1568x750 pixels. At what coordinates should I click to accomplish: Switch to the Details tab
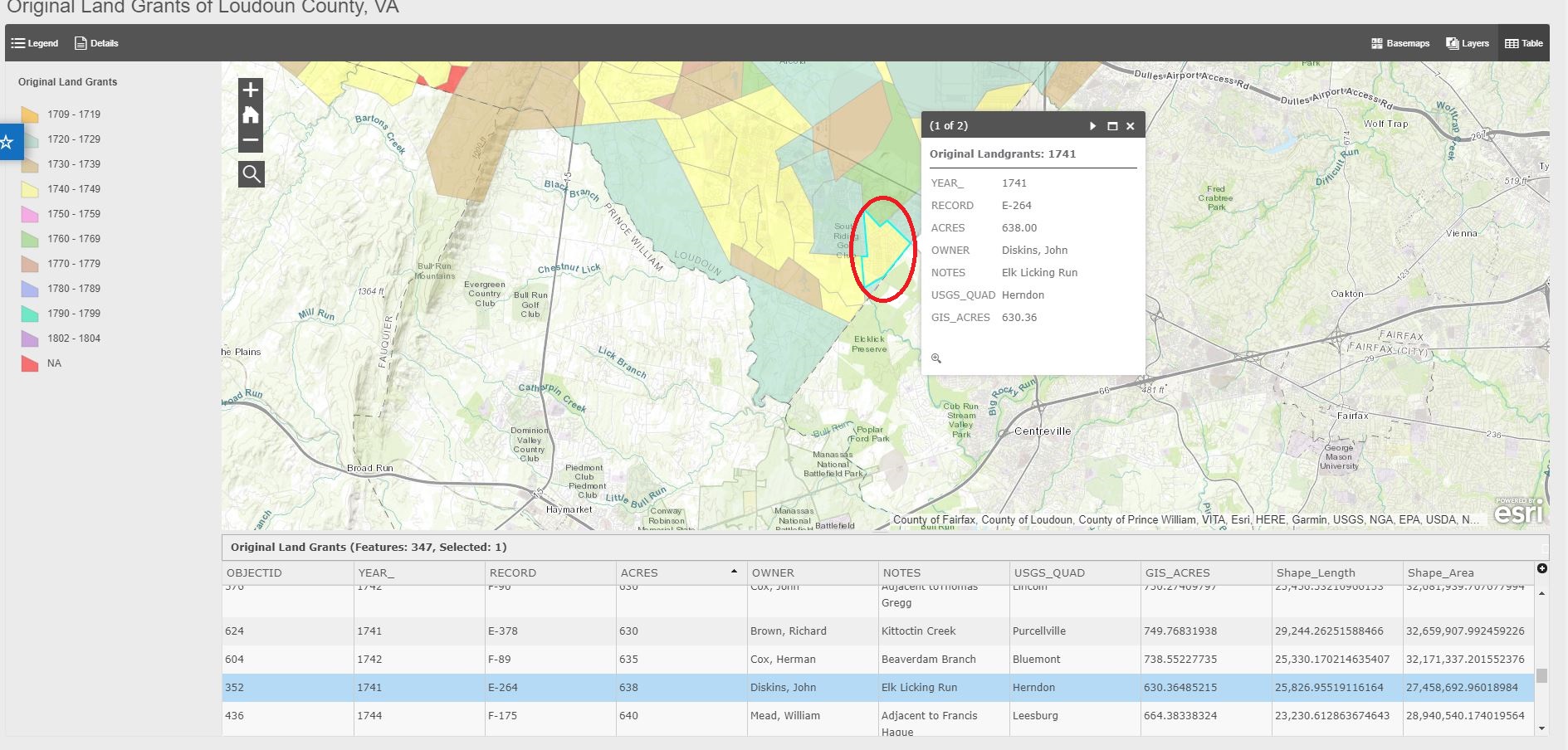96,43
